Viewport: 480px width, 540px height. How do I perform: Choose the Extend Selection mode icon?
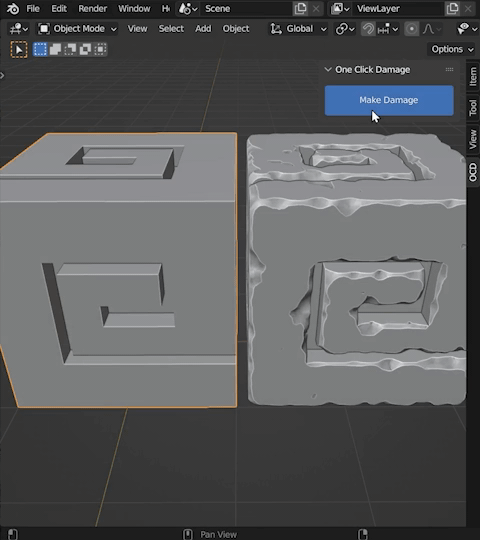click(x=55, y=49)
